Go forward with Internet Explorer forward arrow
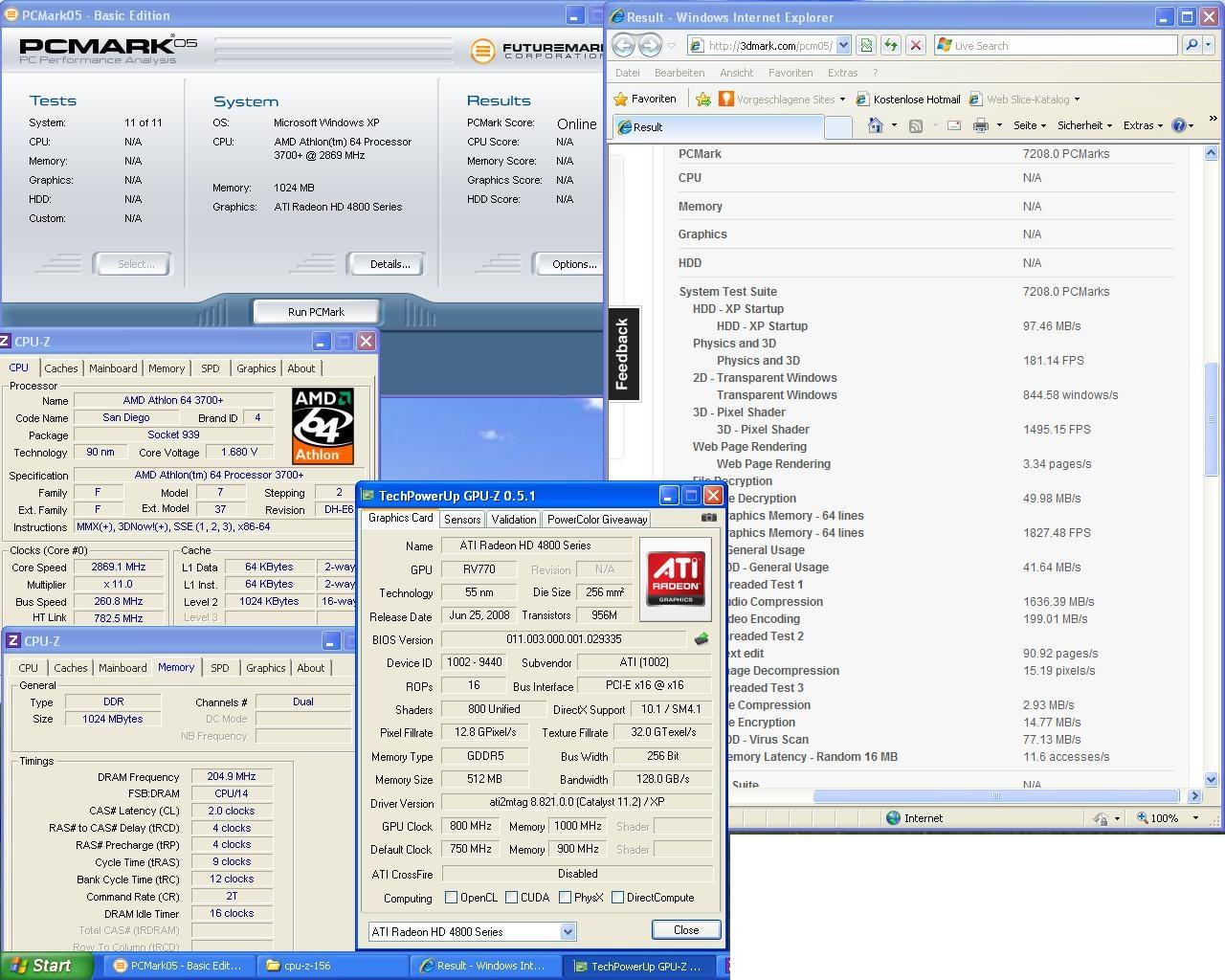This screenshot has width=1225, height=980. click(650, 45)
